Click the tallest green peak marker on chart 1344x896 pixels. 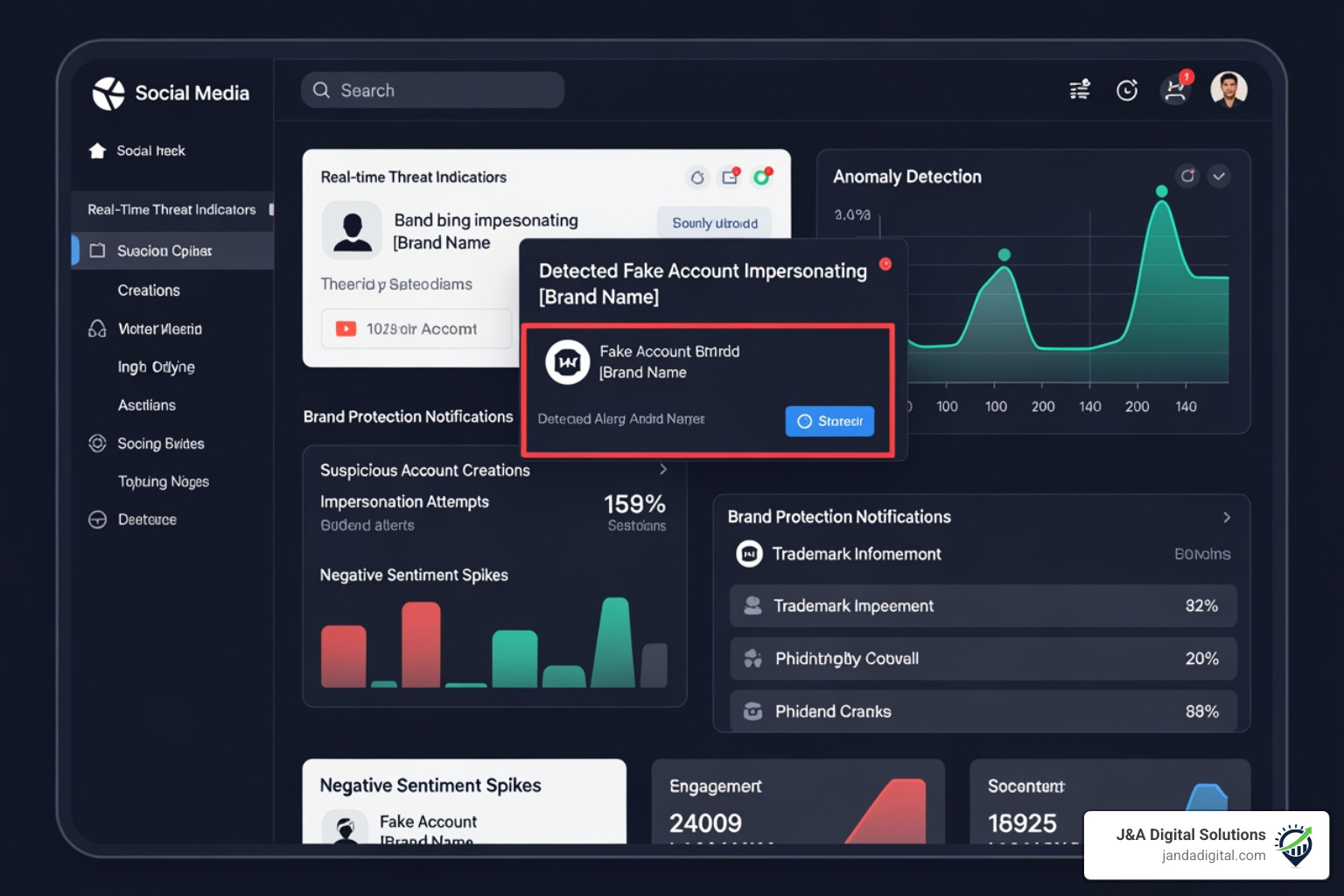(1161, 191)
